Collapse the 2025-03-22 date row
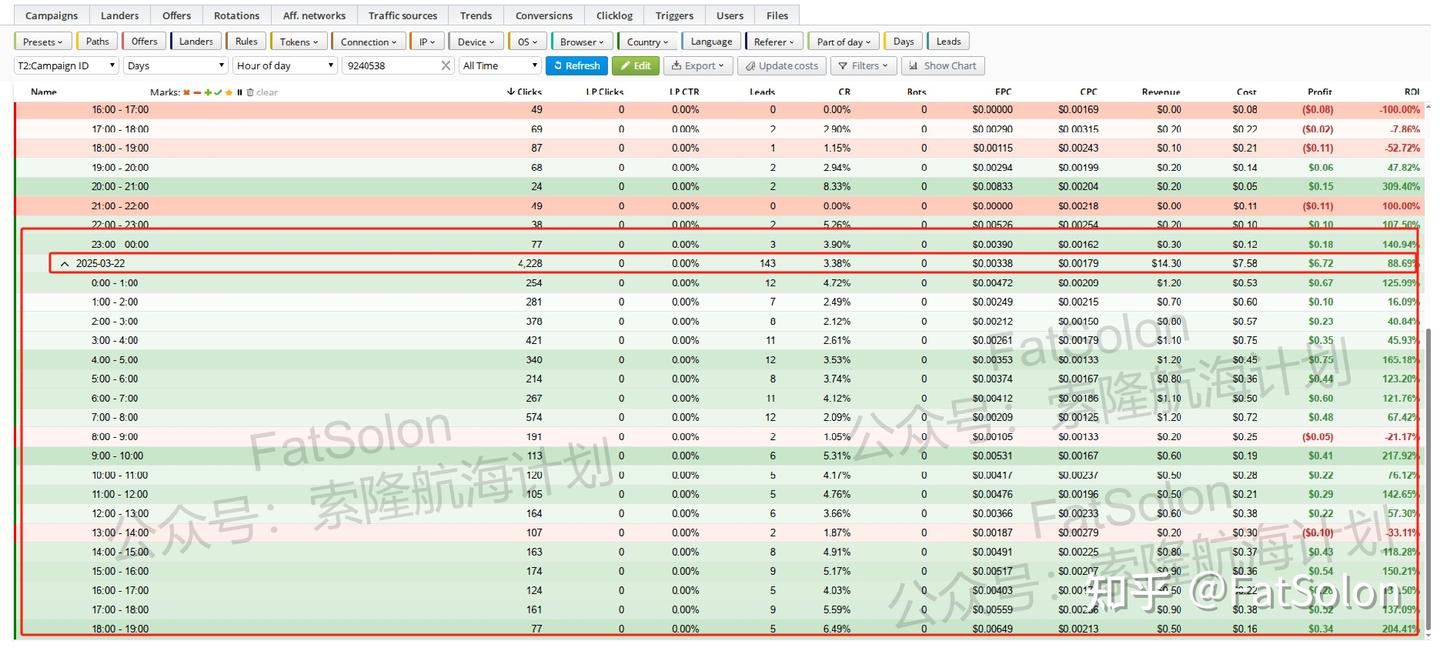 (66, 263)
